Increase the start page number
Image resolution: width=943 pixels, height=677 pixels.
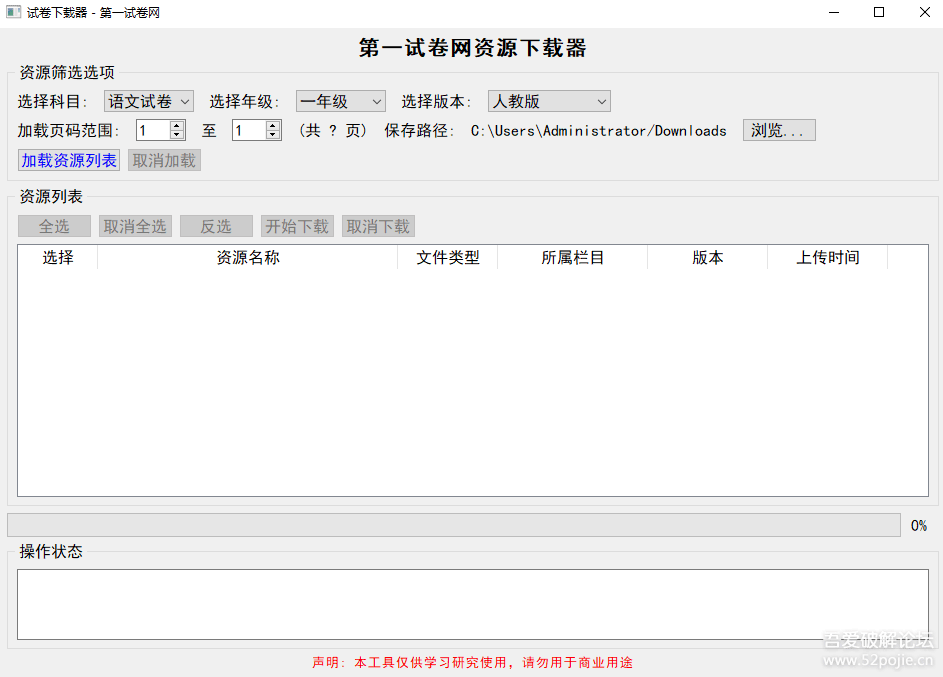(x=177, y=126)
